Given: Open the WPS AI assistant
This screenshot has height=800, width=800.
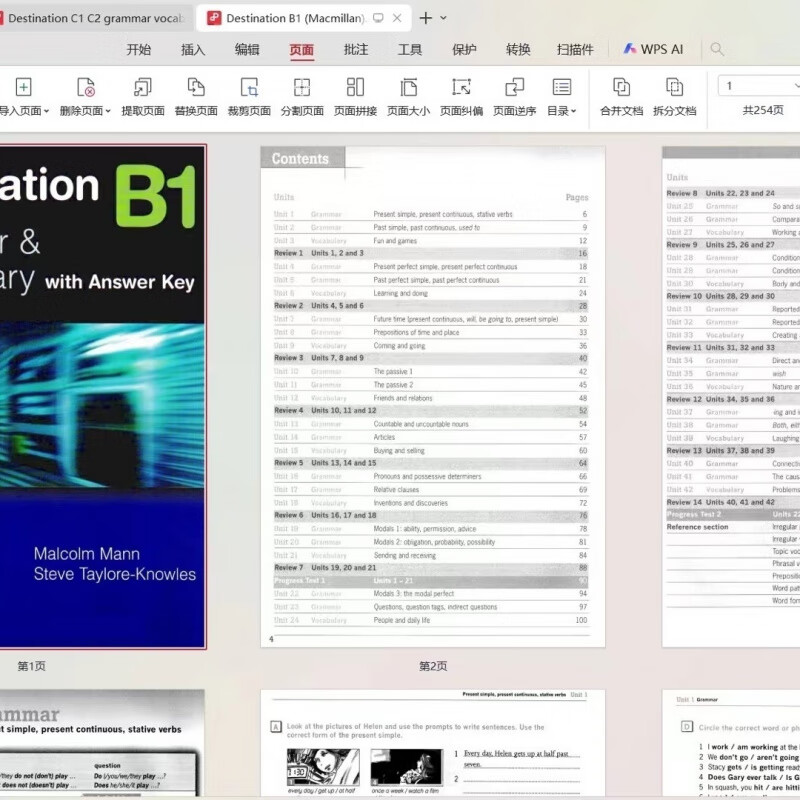Looking at the screenshot, I should pos(653,49).
